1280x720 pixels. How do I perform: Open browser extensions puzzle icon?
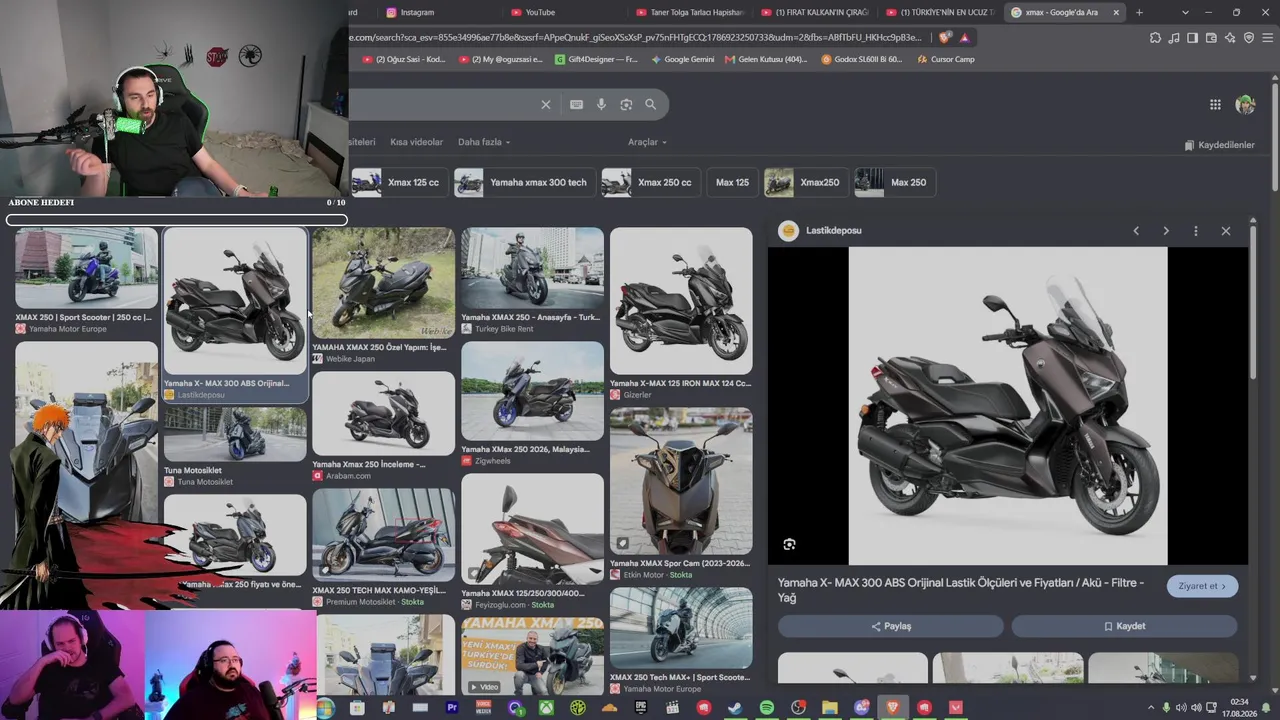coord(1156,38)
